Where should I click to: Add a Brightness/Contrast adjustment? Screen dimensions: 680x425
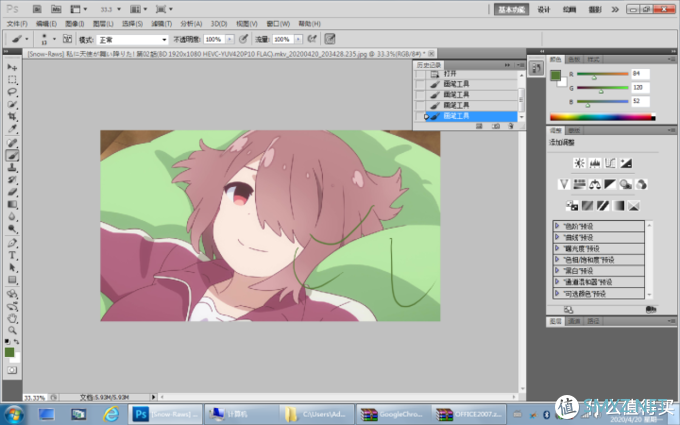(x=579, y=163)
